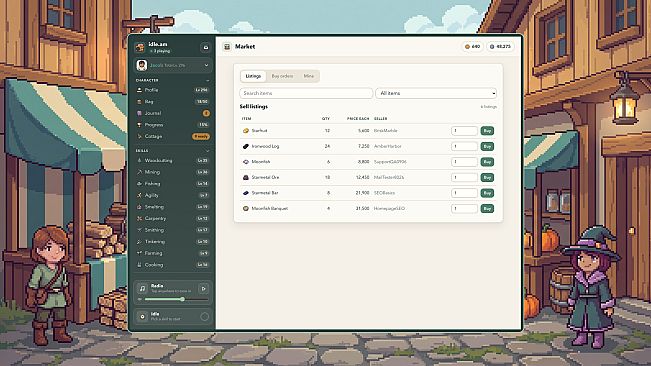Viewport: 651px width, 366px height.
Task: Open the Bag inventory icon
Action: 140,101
